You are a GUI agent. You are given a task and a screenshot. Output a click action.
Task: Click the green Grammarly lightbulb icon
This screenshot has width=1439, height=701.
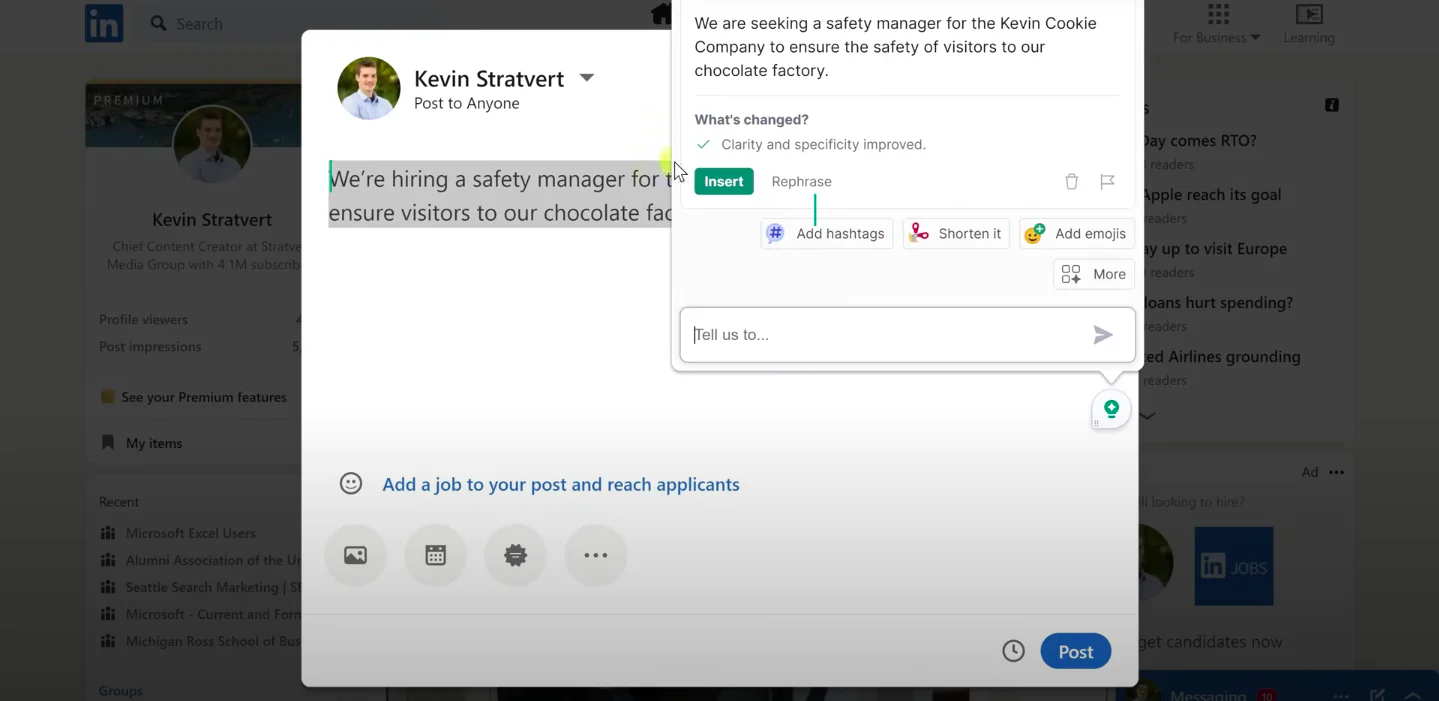pos(1111,408)
